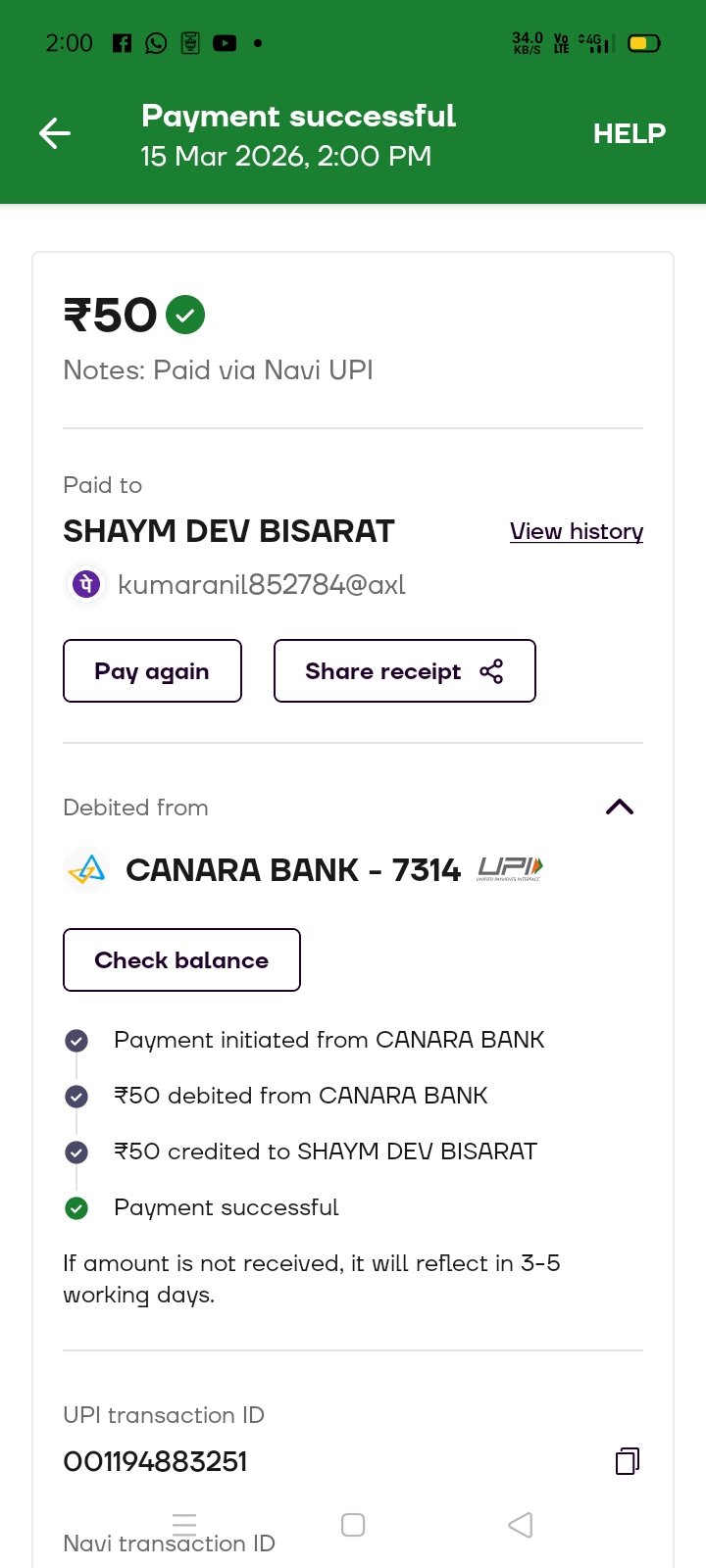Tap the payee name SHAYM DEV BISARAT
Image resolution: width=706 pixels, height=1568 pixels.
point(228,531)
